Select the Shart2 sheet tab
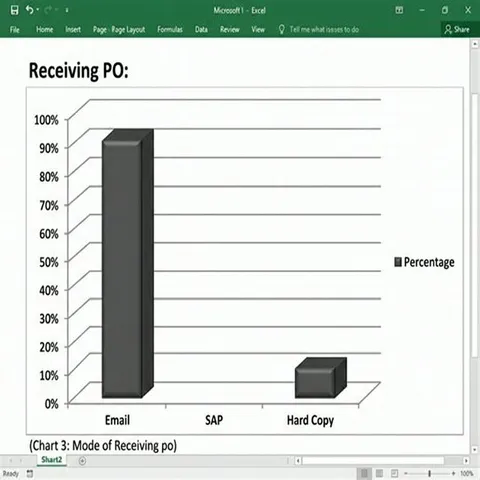This screenshot has width=480, height=480. 52,460
